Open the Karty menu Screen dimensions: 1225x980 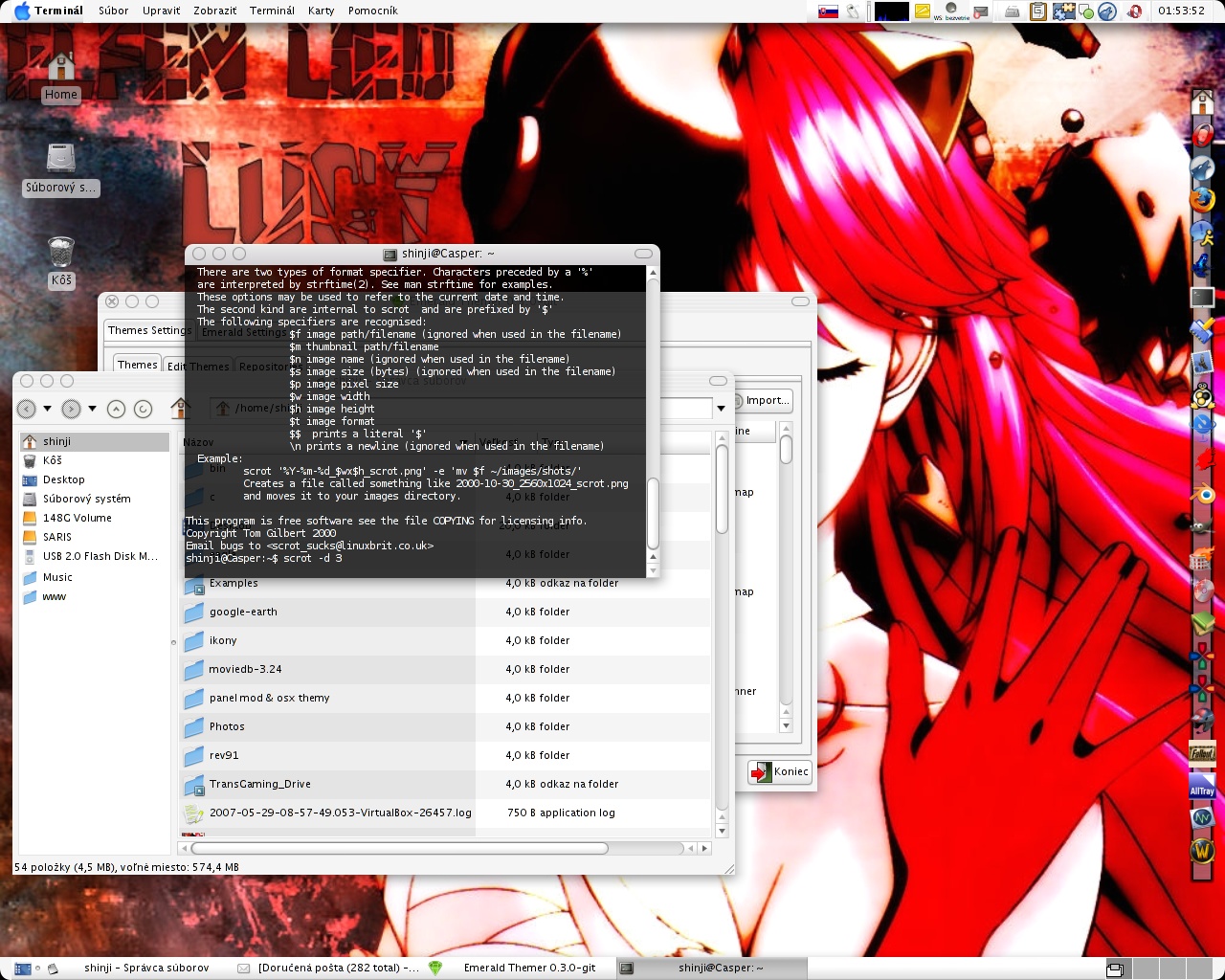tap(321, 11)
